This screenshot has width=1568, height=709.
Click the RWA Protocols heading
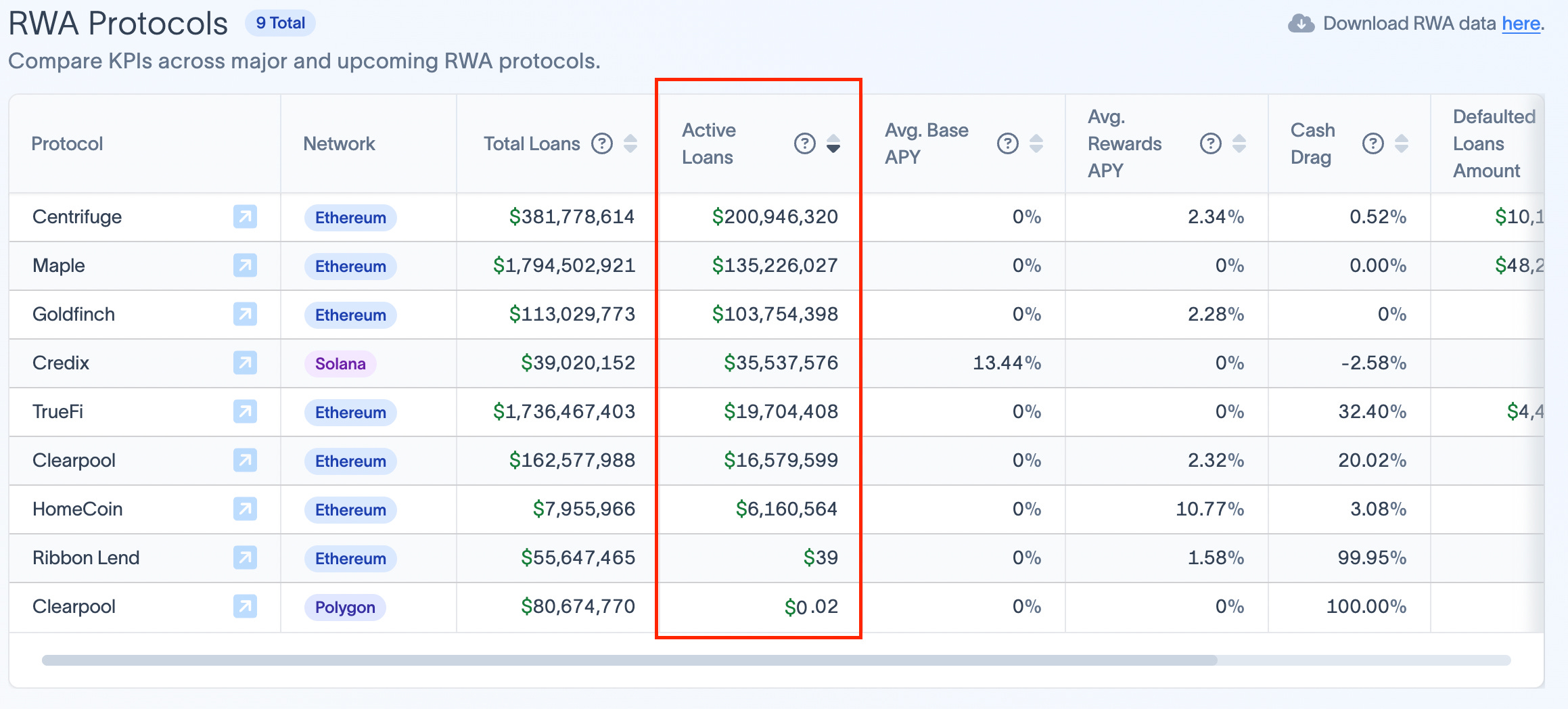118,24
